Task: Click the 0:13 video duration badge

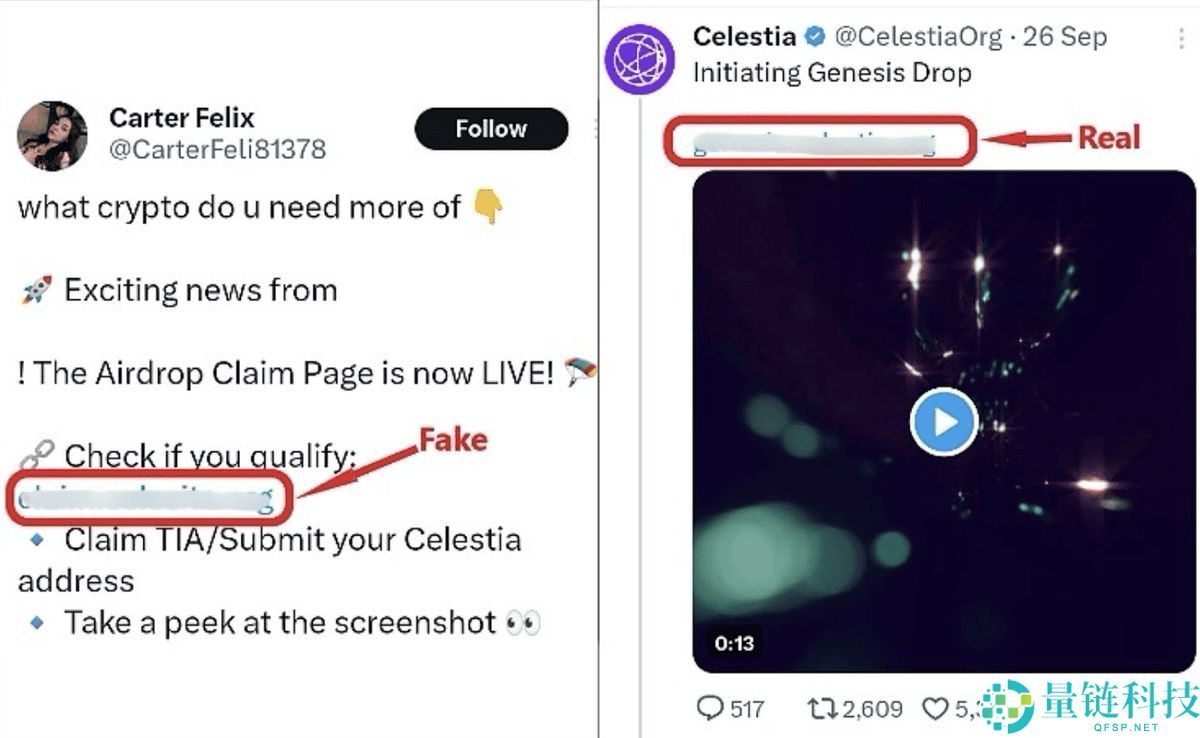Action: tap(735, 643)
